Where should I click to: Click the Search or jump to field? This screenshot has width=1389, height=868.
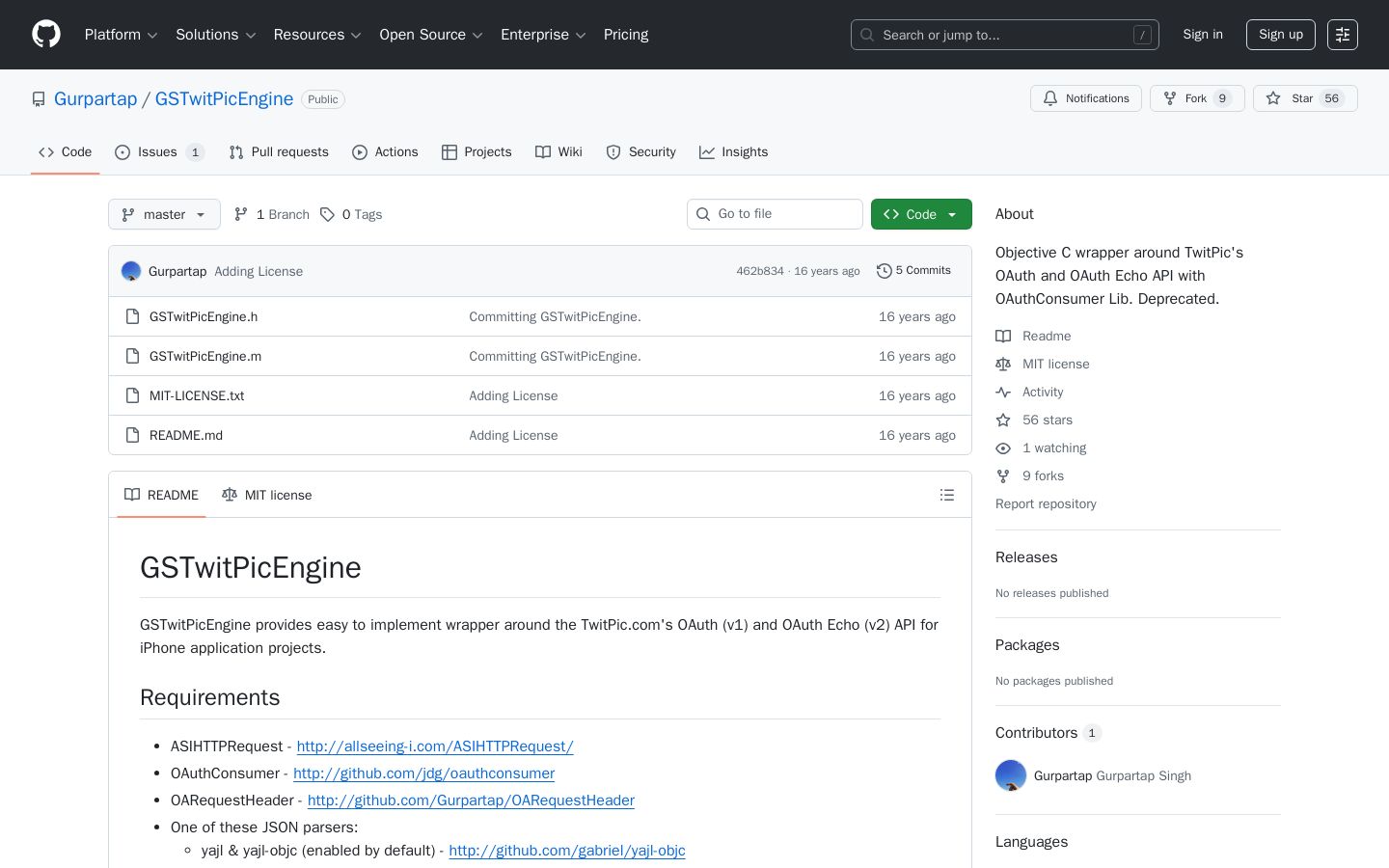pyautogui.click(x=1005, y=35)
